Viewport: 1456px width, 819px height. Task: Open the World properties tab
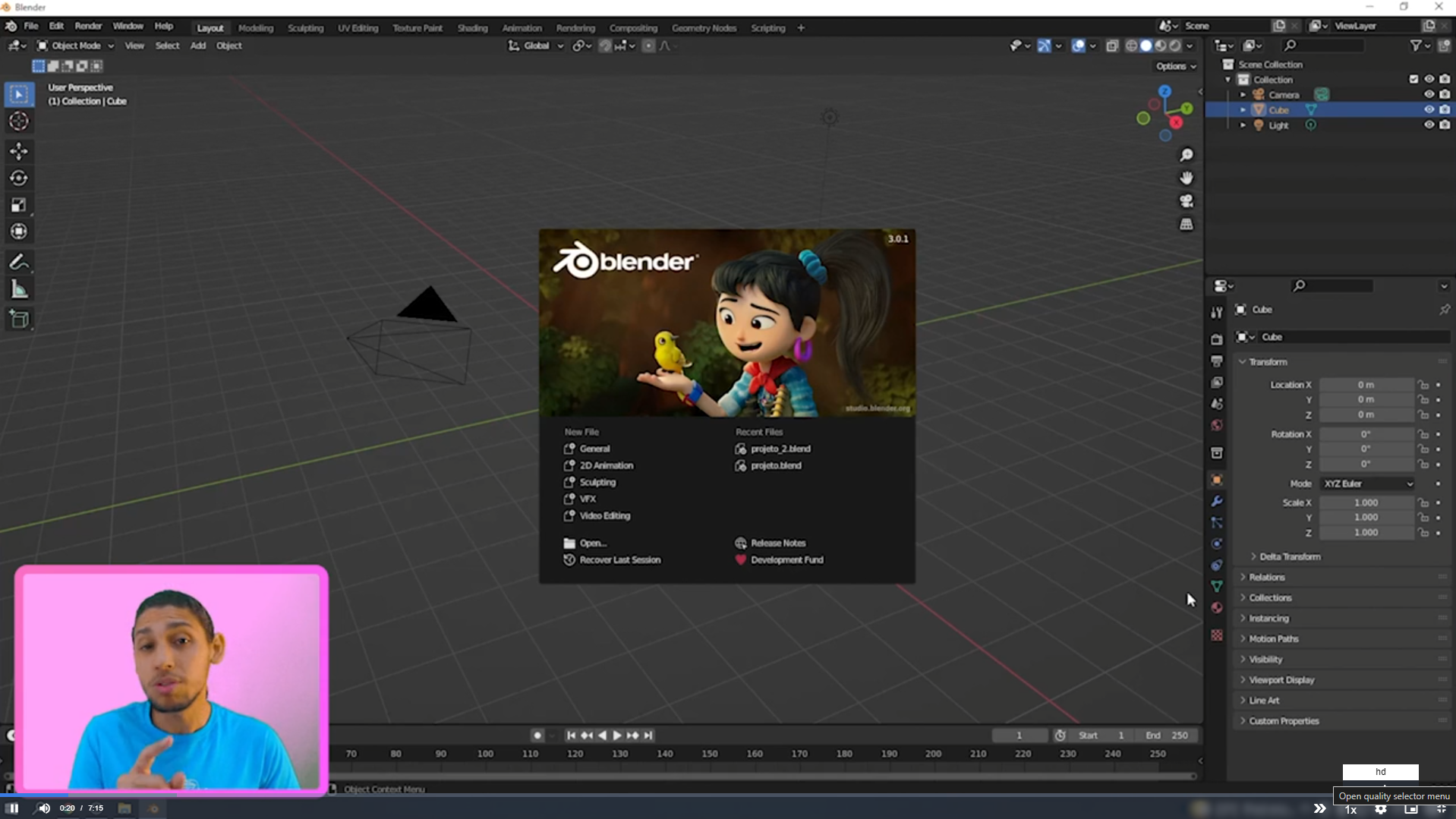click(1217, 425)
